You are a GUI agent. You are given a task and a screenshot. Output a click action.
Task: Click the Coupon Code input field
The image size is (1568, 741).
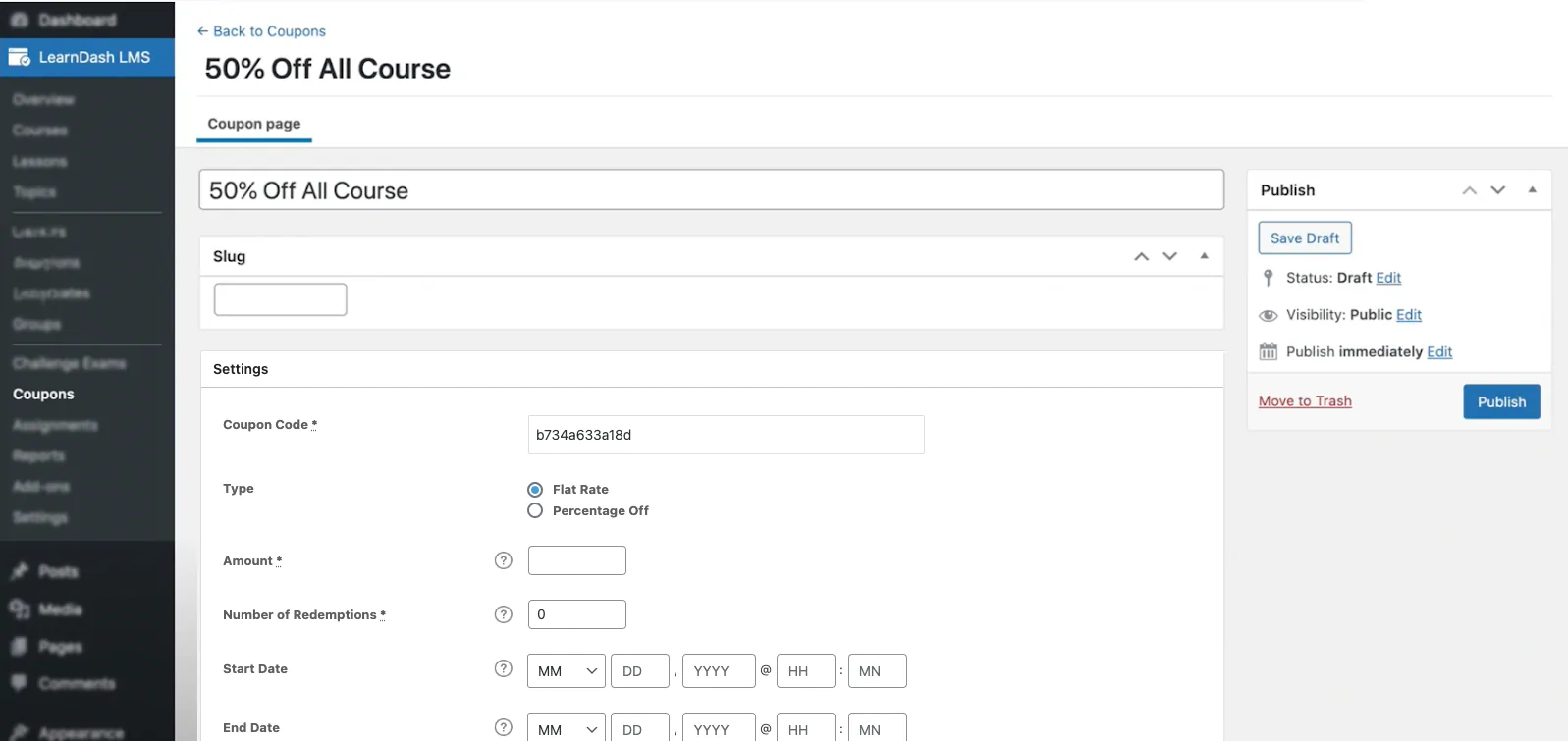pyautogui.click(x=726, y=435)
